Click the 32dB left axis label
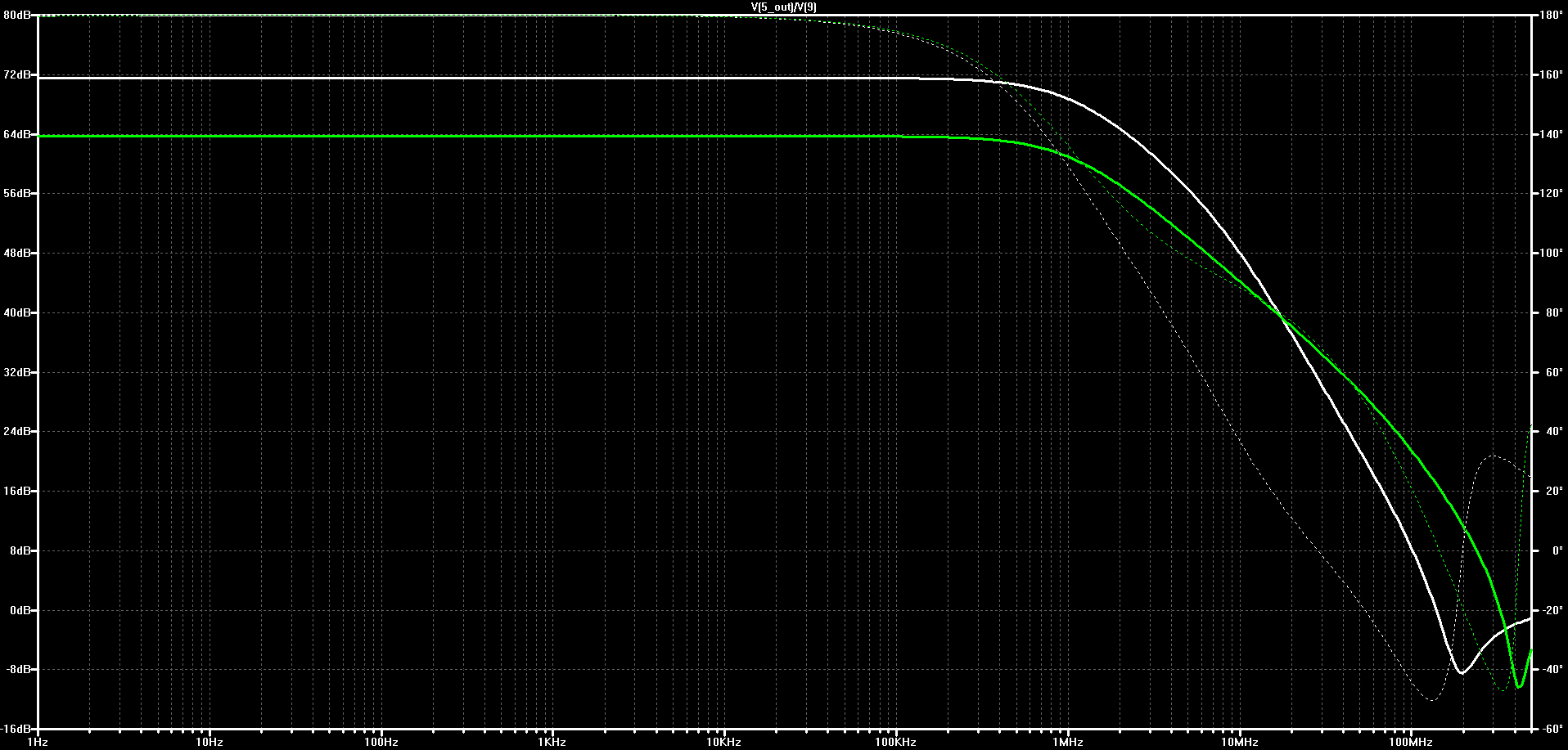Image resolution: width=1568 pixels, height=750 pixels. 16,372
